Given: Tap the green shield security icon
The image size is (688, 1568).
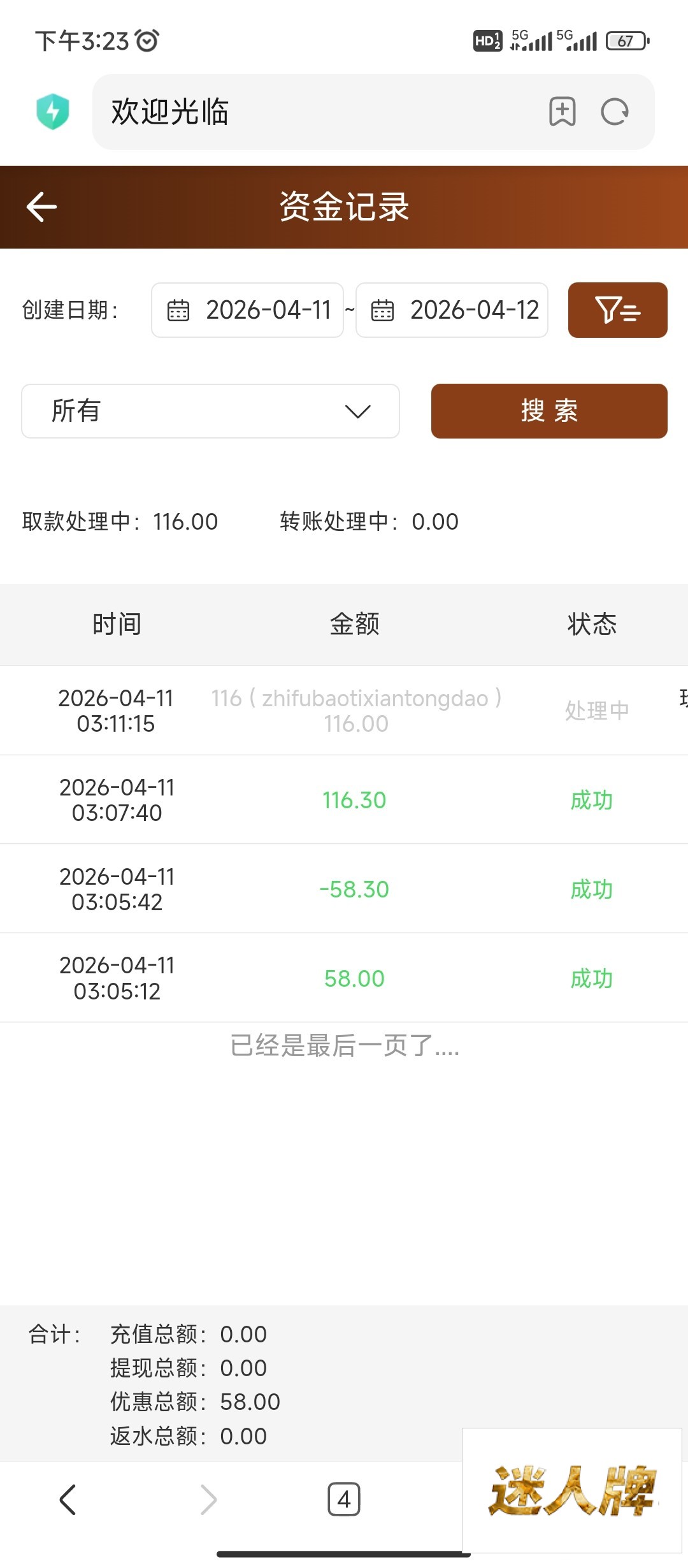Looking at the screenshot, I should coord(53,112).
